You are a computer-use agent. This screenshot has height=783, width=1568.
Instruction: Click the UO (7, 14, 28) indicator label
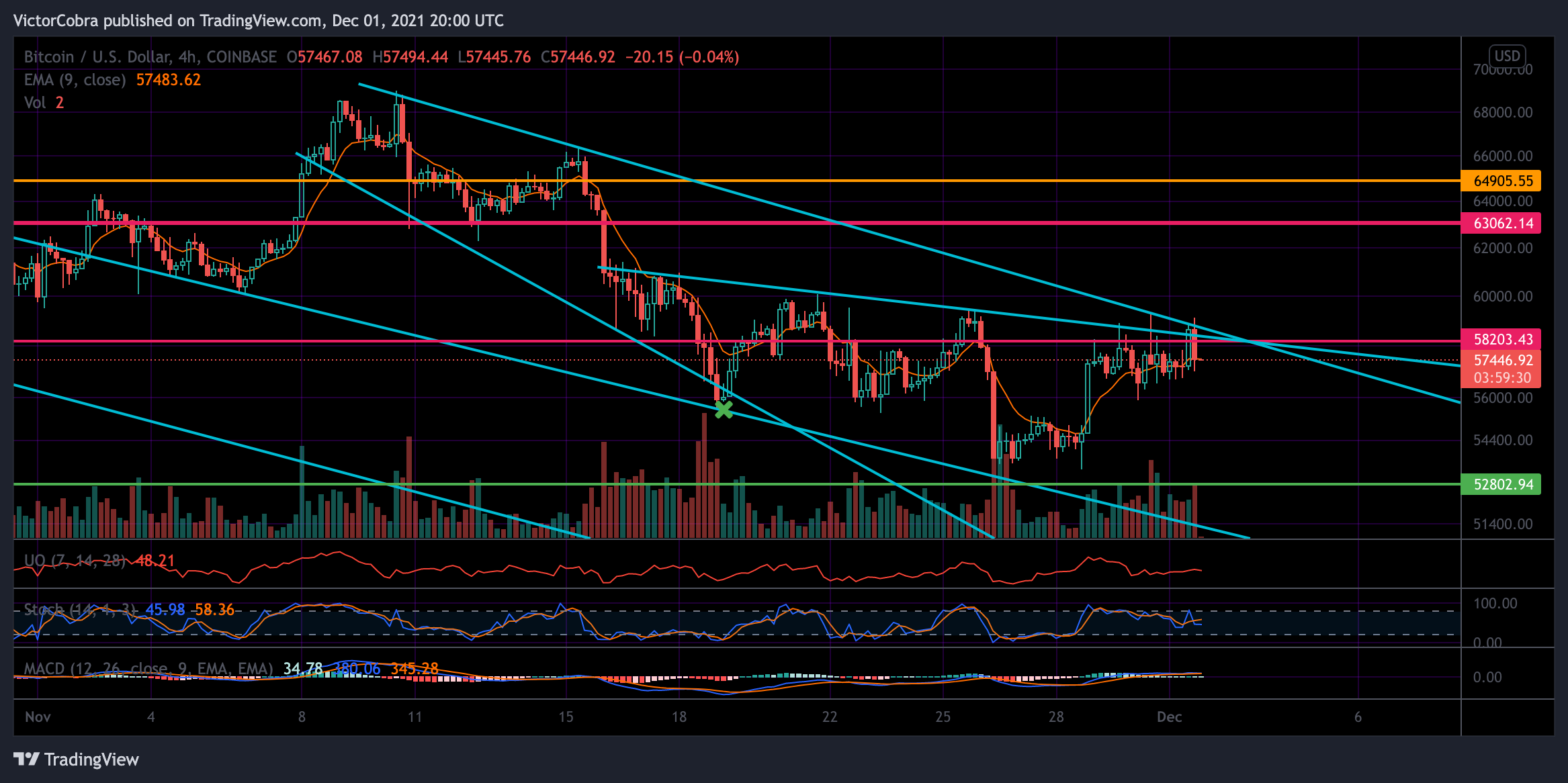coord(75,561)
